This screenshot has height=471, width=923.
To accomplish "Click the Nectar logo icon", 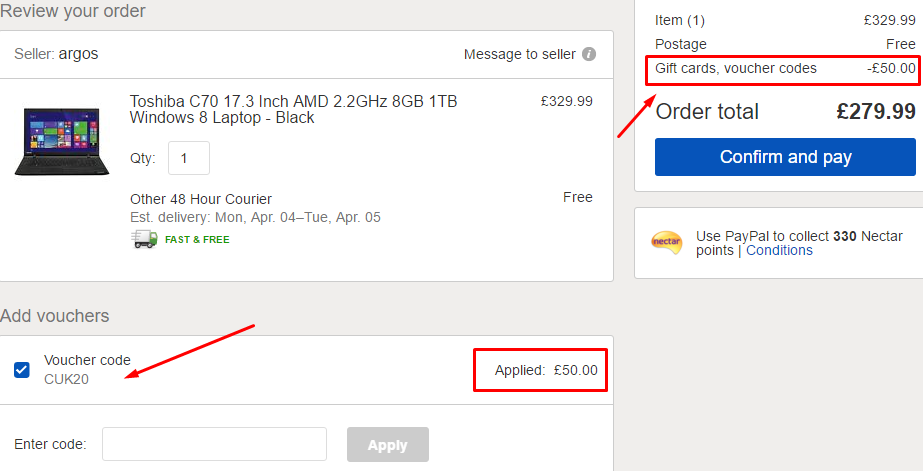I will [x=667, y=243].
